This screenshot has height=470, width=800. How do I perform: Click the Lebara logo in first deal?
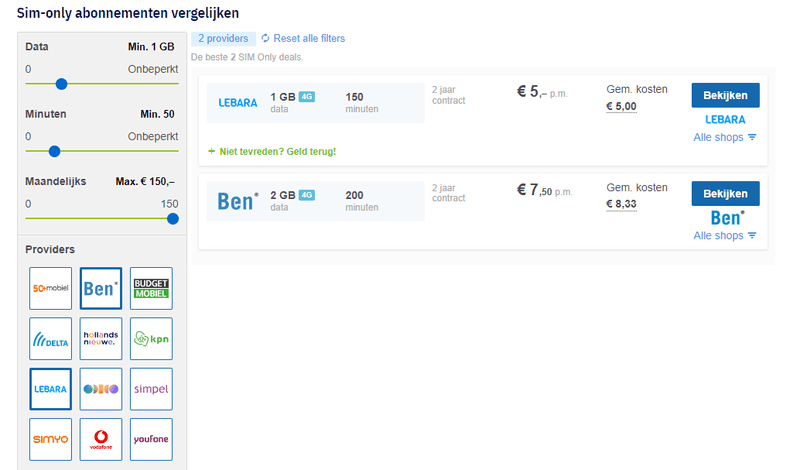pyautogui.click(x=238, y=103)
